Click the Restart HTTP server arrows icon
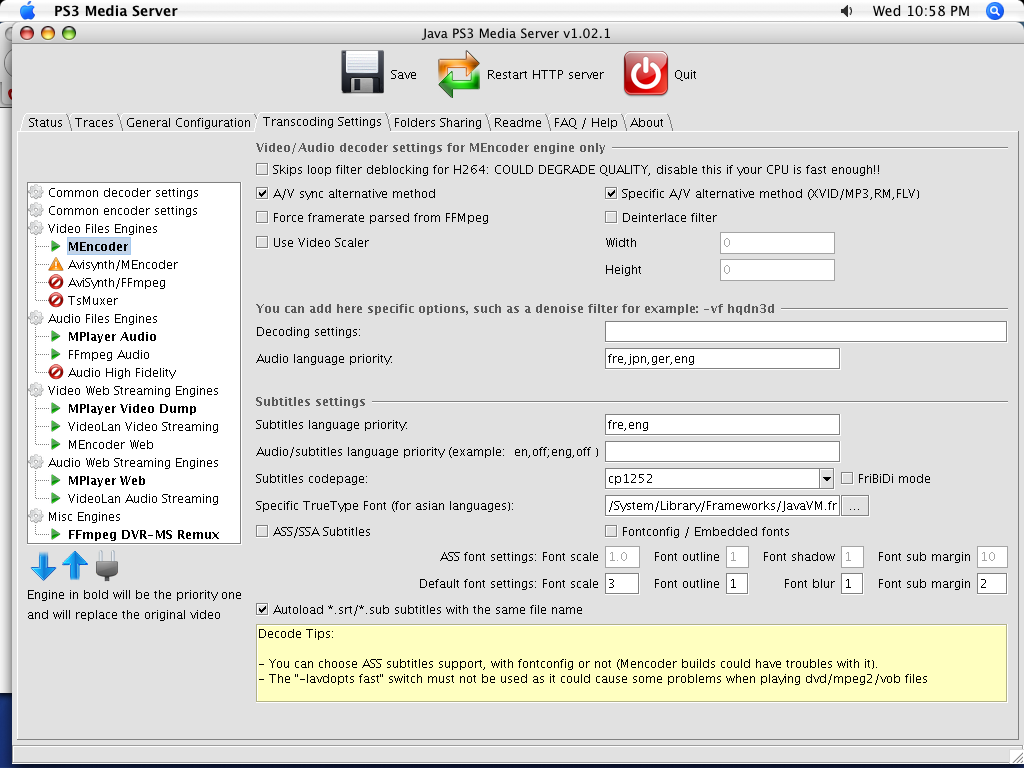Image resolution: width=1024 pixels, height=768 pixels. (458, 74)
